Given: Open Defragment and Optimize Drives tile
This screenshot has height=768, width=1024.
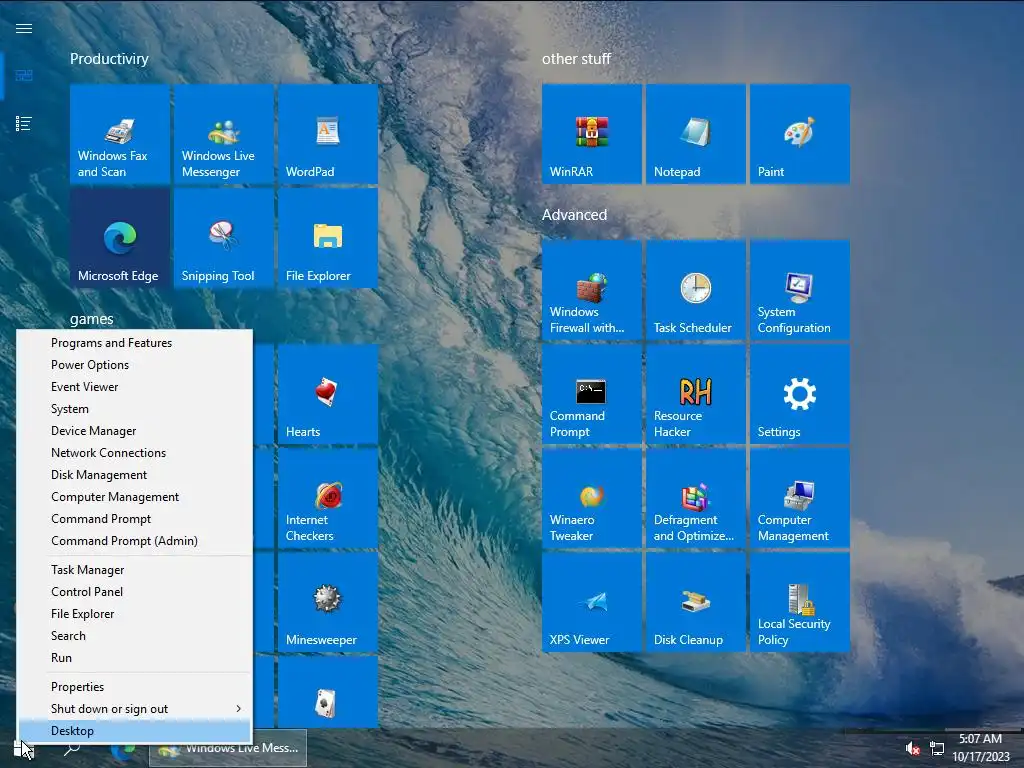Looking at the screenshot, I should [696, 498].
